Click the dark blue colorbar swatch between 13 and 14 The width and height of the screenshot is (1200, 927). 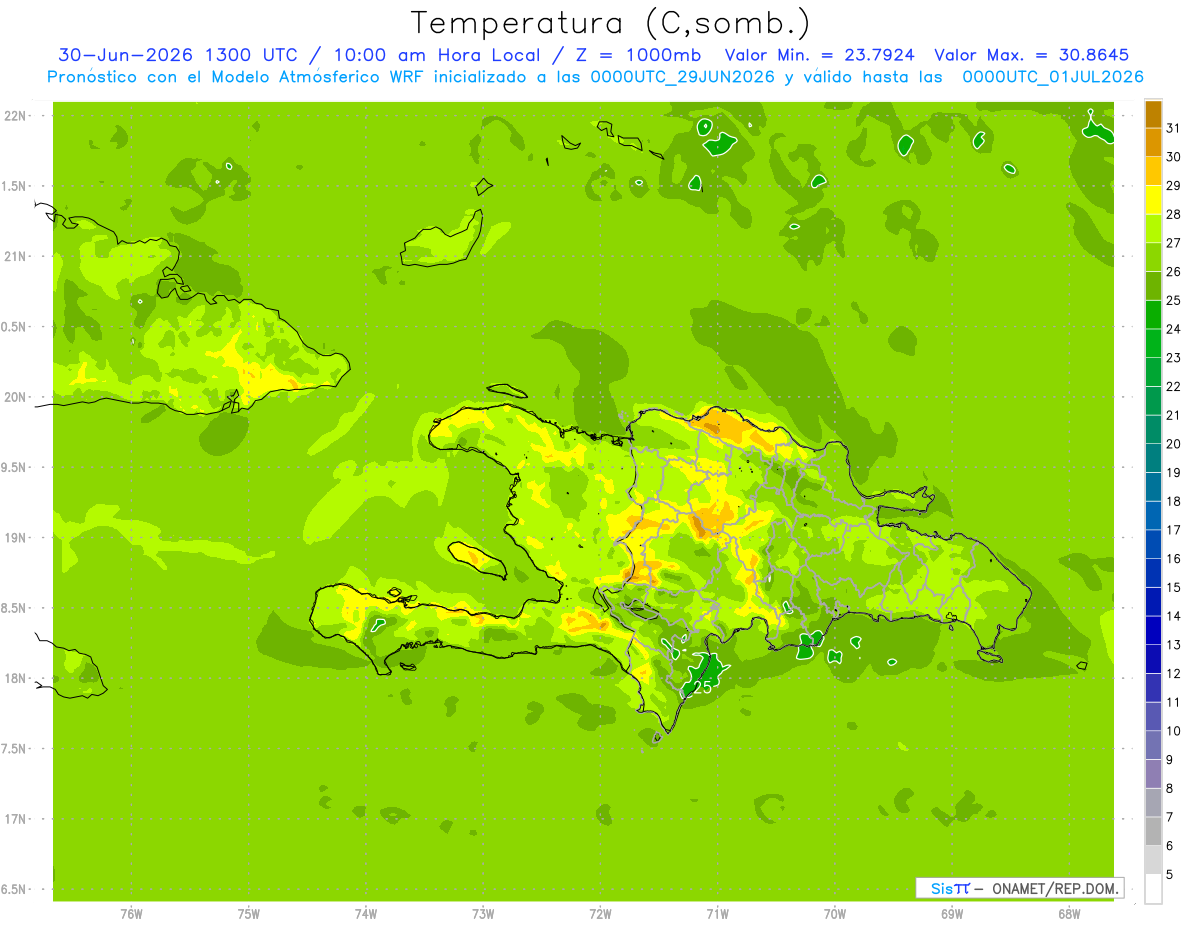[1153, 629]
